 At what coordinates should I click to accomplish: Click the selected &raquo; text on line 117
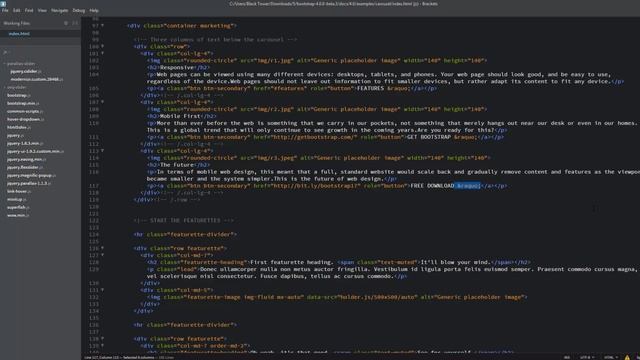[x=468, y=186]
